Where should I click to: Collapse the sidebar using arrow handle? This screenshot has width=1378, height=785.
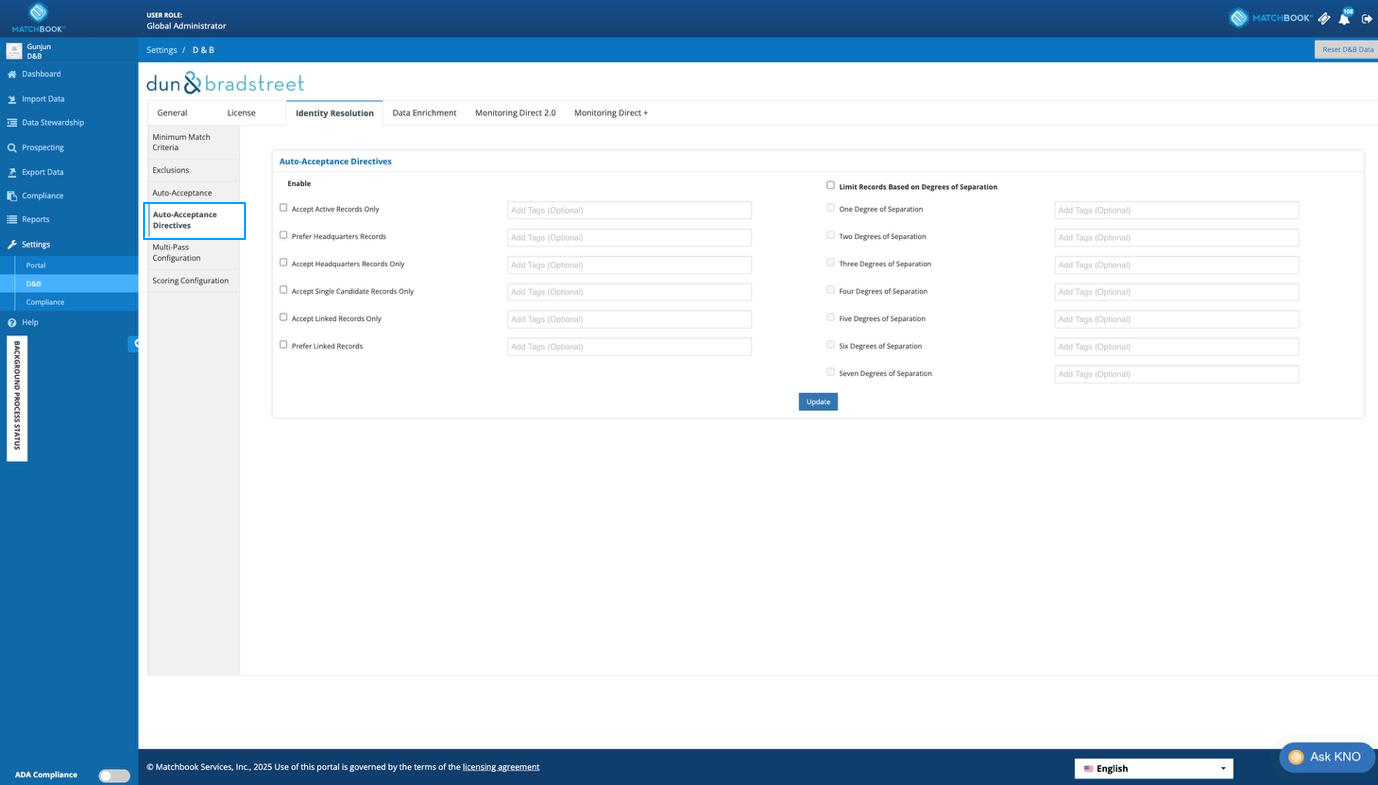(134, 343)
